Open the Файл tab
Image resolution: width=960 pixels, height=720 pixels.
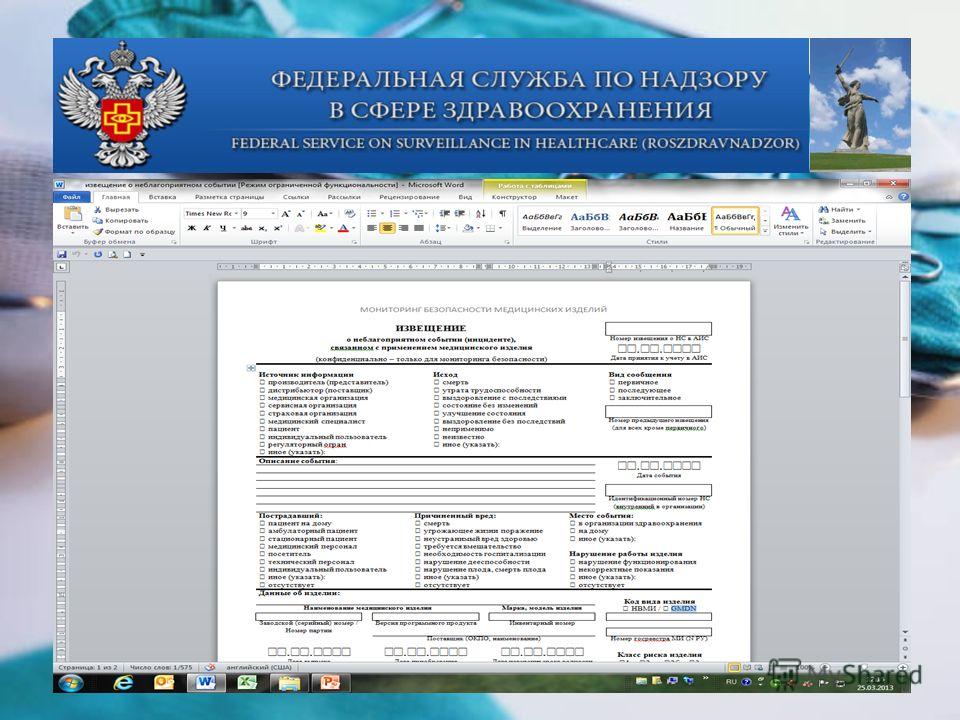point(72,197)
